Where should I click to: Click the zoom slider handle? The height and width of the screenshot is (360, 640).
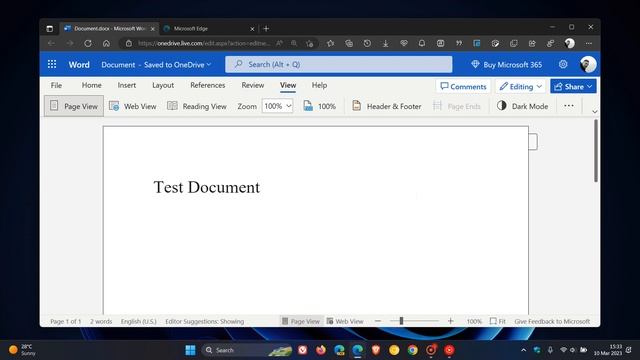pos(401,321)
